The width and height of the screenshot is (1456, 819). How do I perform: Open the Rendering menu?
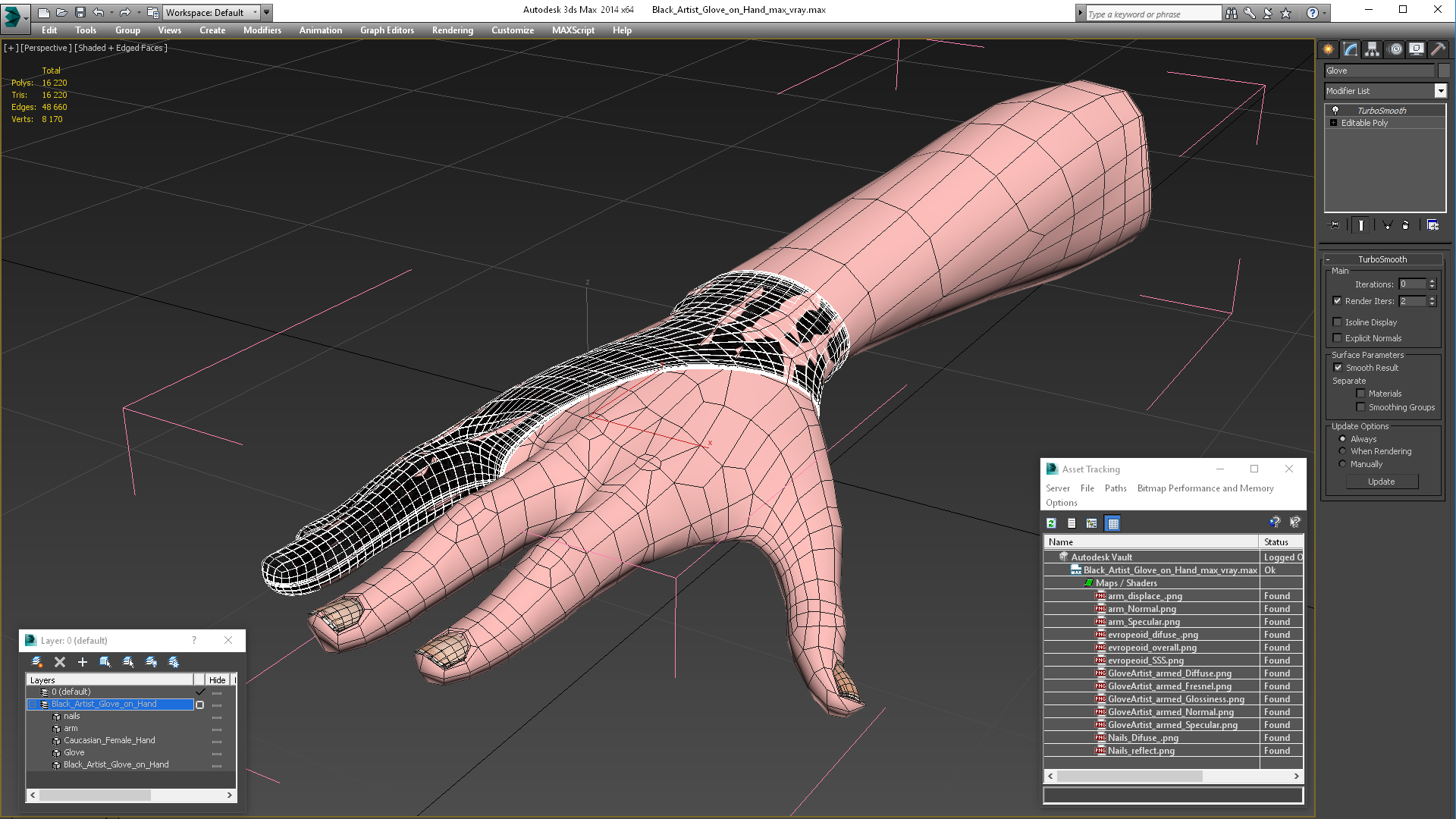[452, 30]
